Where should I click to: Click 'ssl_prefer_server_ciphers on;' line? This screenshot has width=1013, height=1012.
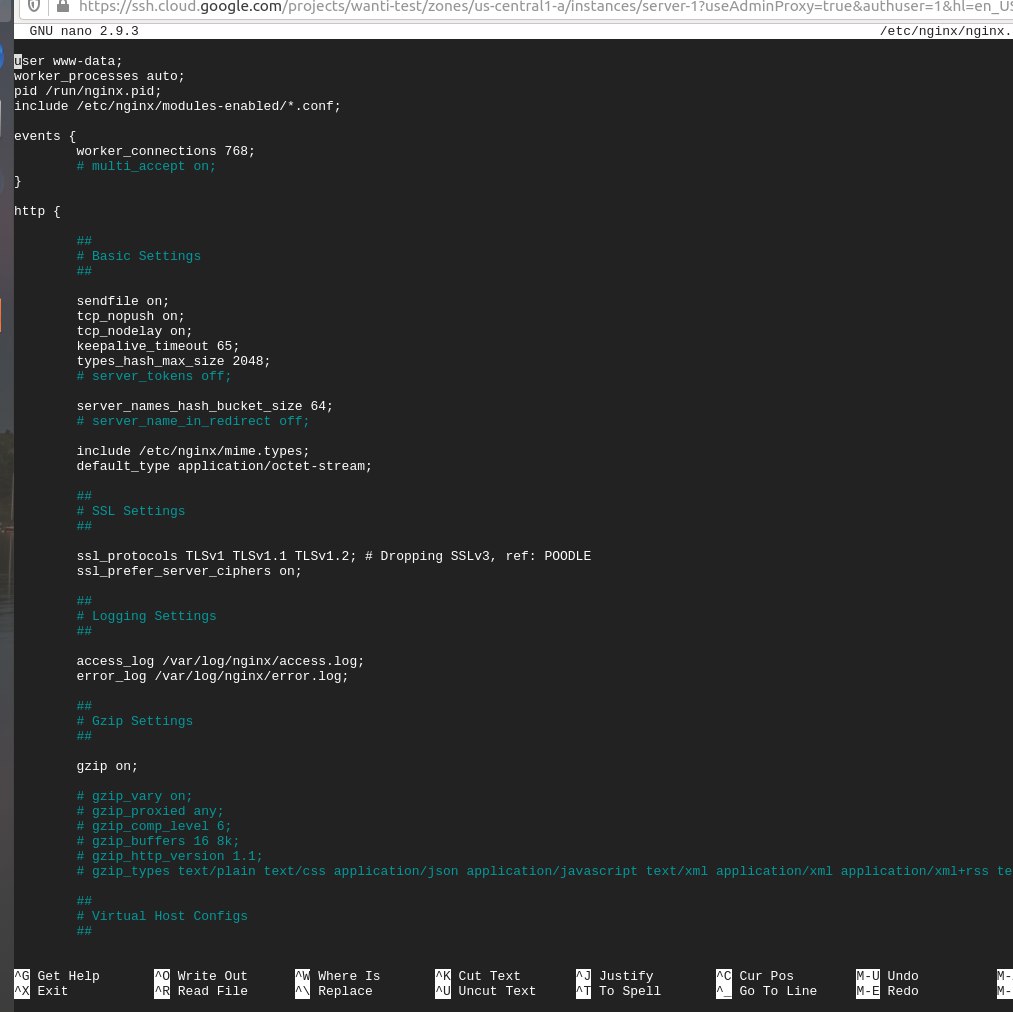(189, 571)
